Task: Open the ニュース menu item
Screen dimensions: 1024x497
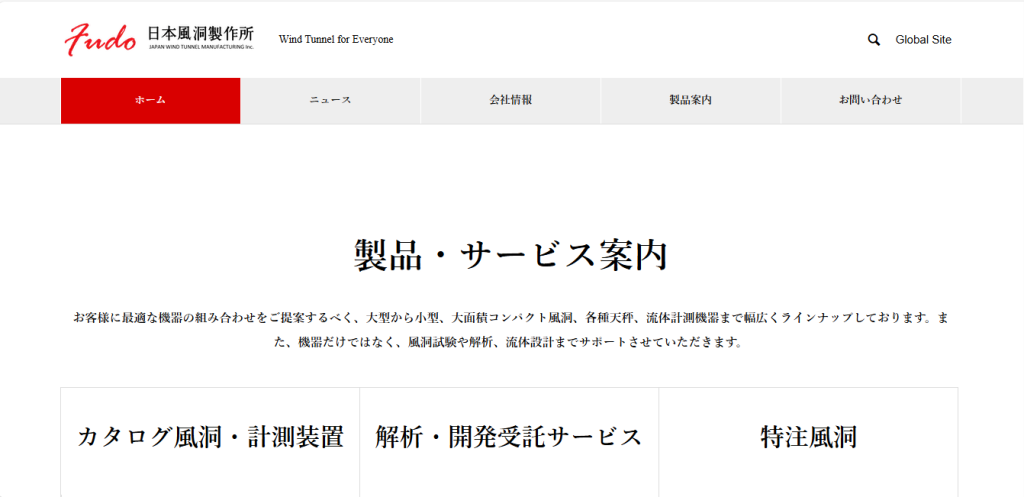Action: (330, 100)
